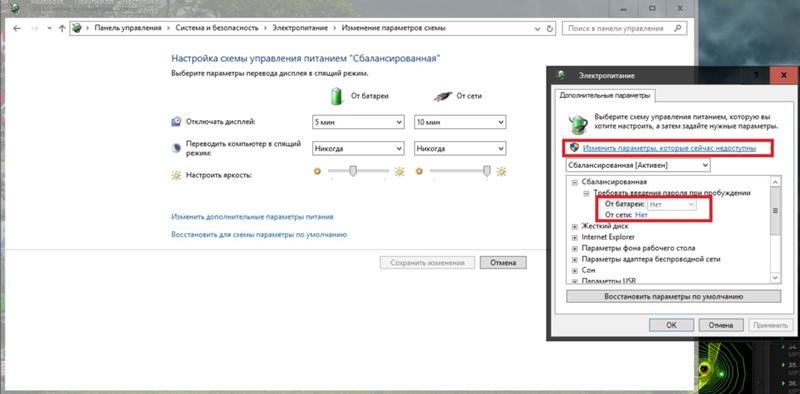Viewport: 800px width, 394px height.
Task: Go back with the navigation arrow
Action: [17, 29]
